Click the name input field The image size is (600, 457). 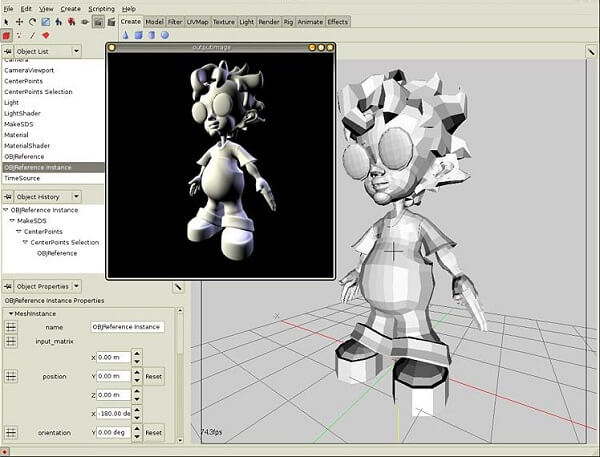[127, 327]
